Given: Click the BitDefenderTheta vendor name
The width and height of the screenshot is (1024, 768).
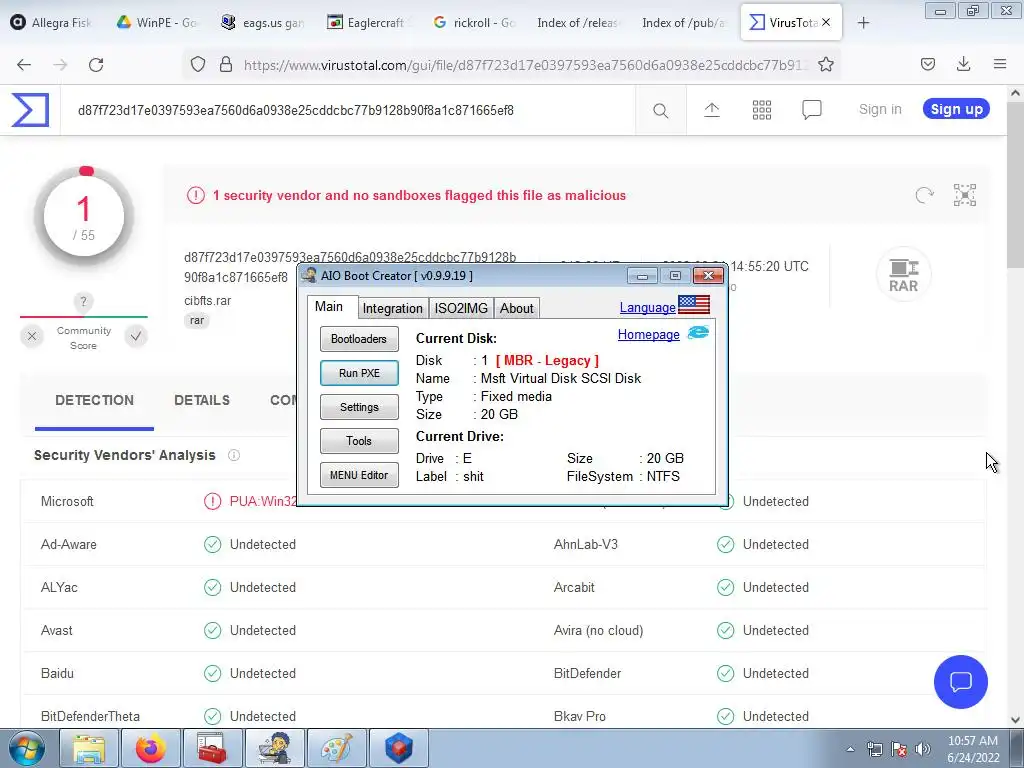Looking at the screenshot, I should point(90,716).
